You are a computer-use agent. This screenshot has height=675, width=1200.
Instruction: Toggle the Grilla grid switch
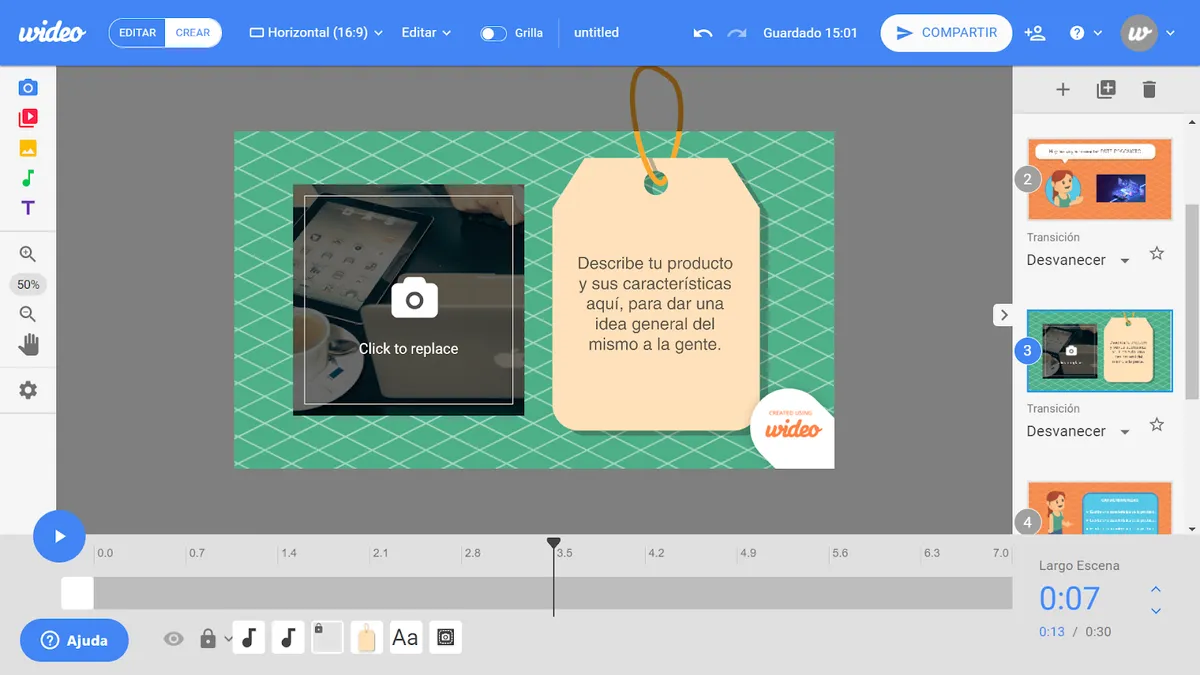493,33
